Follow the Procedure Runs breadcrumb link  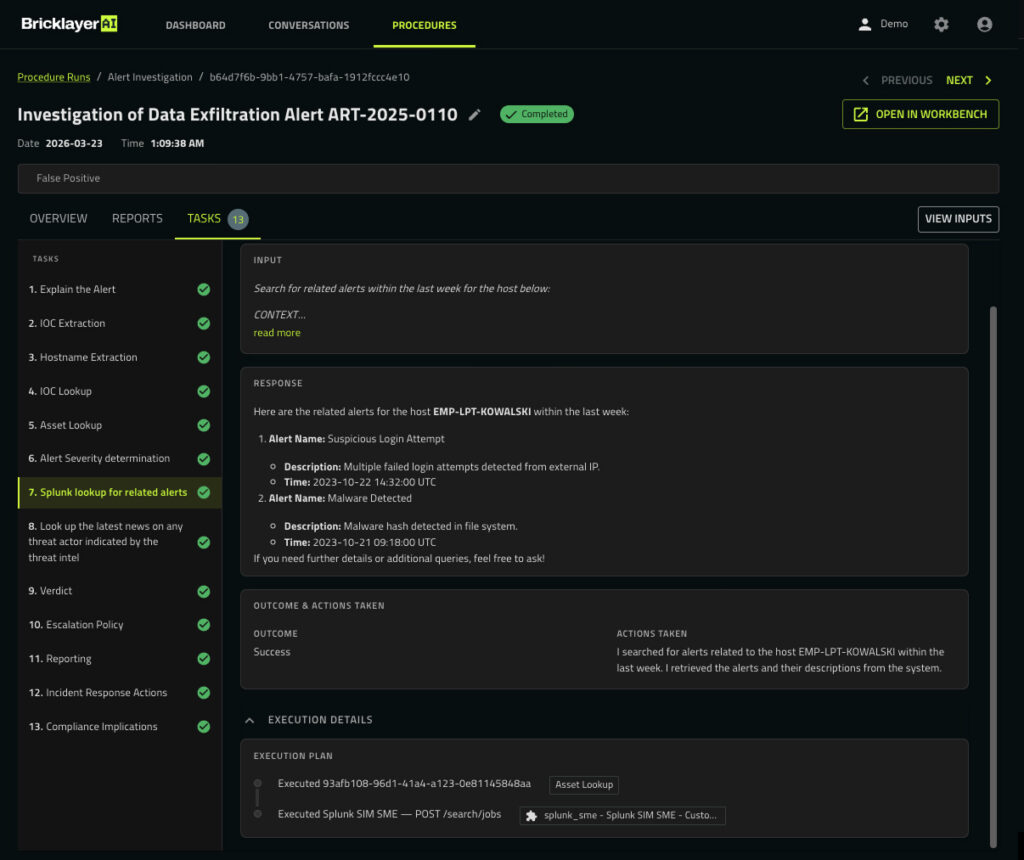click(x=53, y=77)
